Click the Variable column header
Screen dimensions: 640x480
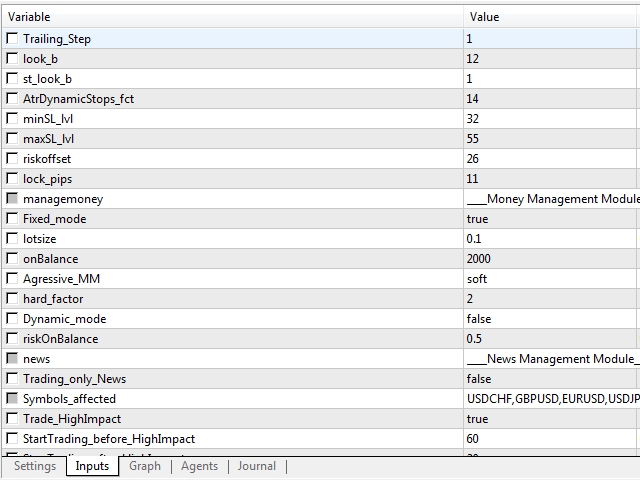tap(230, 17)
